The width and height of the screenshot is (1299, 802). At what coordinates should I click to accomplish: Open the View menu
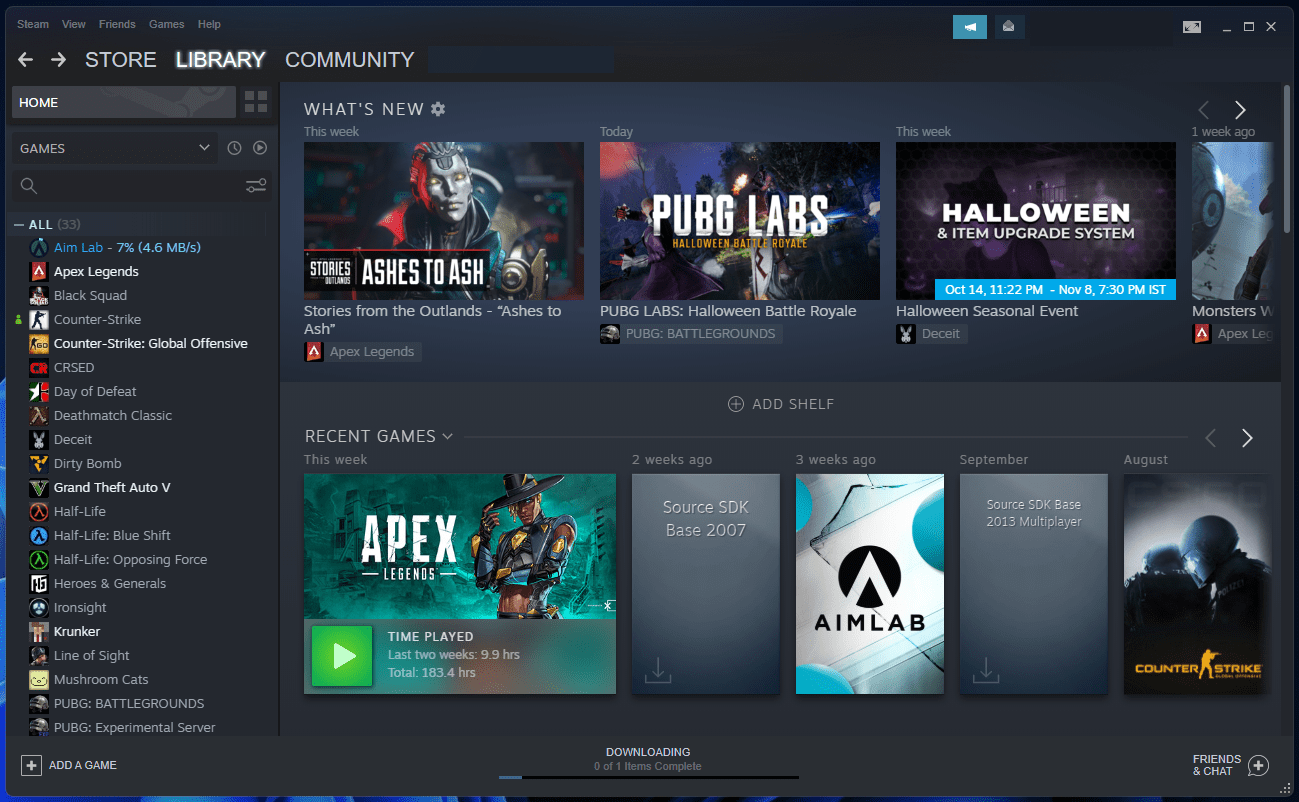tap(73, 24)
